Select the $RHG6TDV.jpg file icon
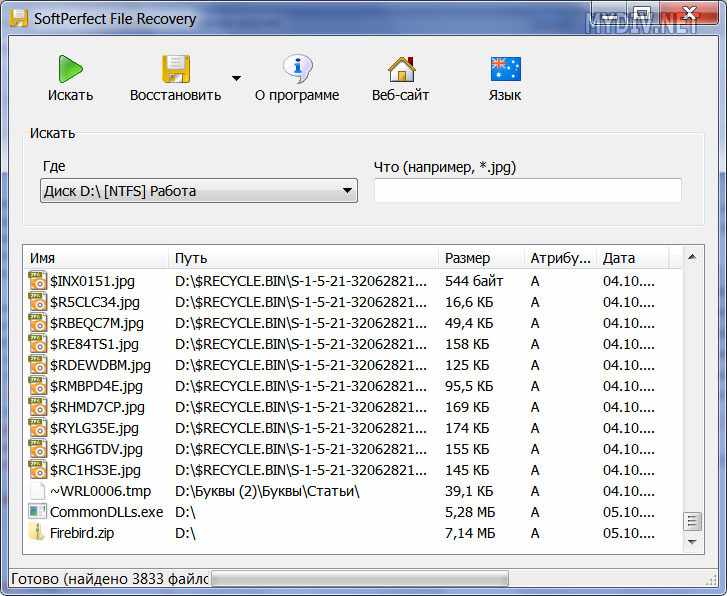This screenshot has height=596, width=727. 38,449
